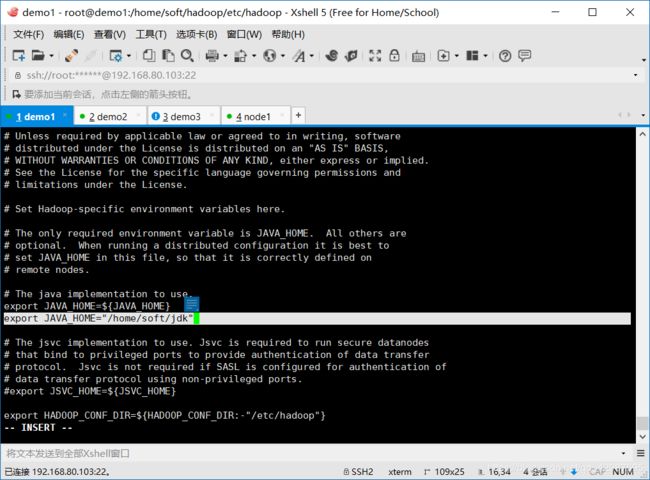Click the SSH2 status bar entry

(359, 472)
